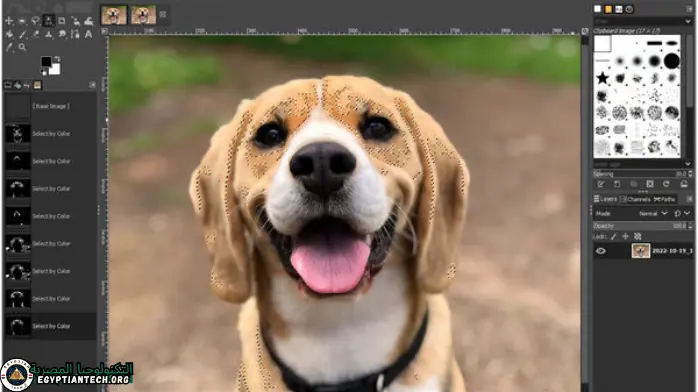Screen dimensions: 698x392
Task: Click the Spacing value stepper arrows
Action: click(690, 174)
